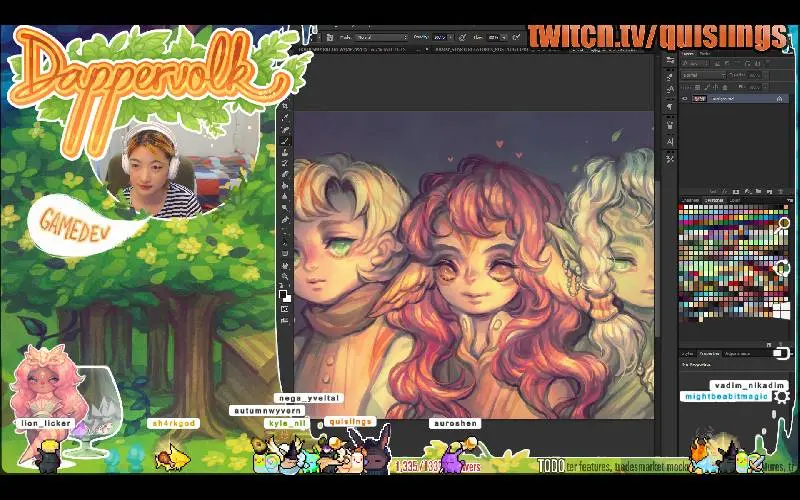Click the Background layer thumbnail
800x500 pixels.
tap(699, 99)
